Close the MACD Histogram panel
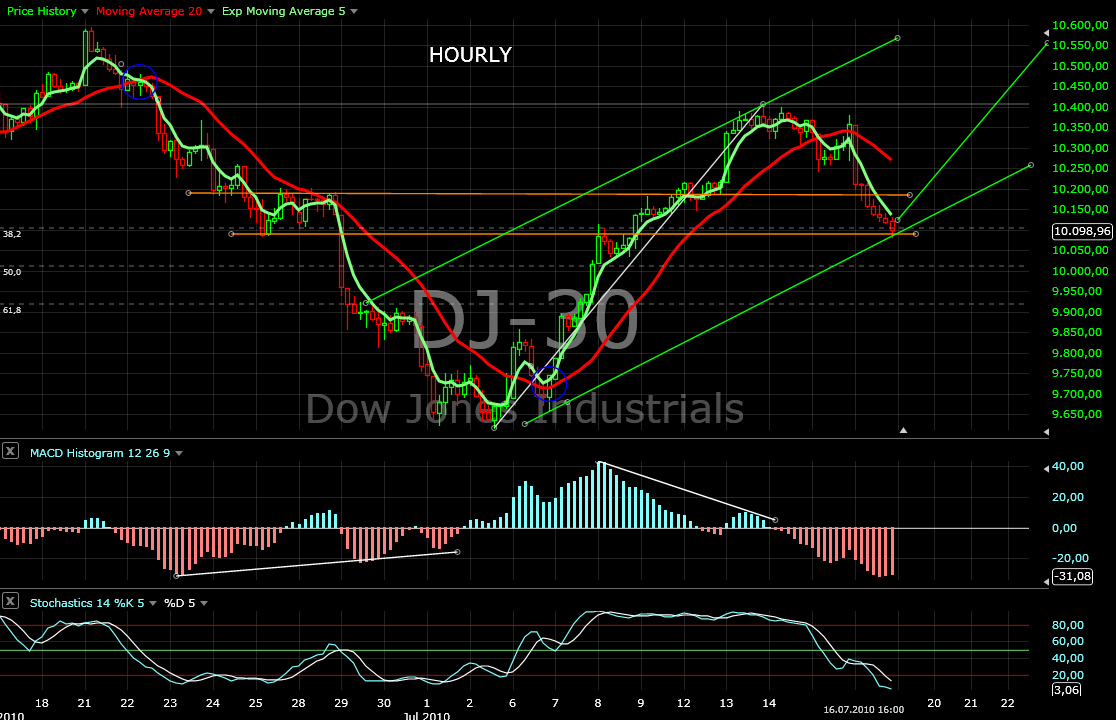This screenshot has height=720, width=1116. 10,451
